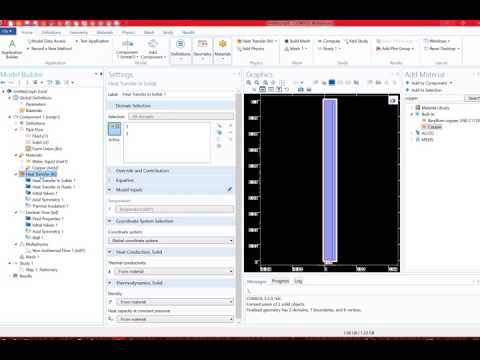480x360 pixels.
Task: Select the Thermal Insulation 1 node
Action: click(x=50, y=206)
